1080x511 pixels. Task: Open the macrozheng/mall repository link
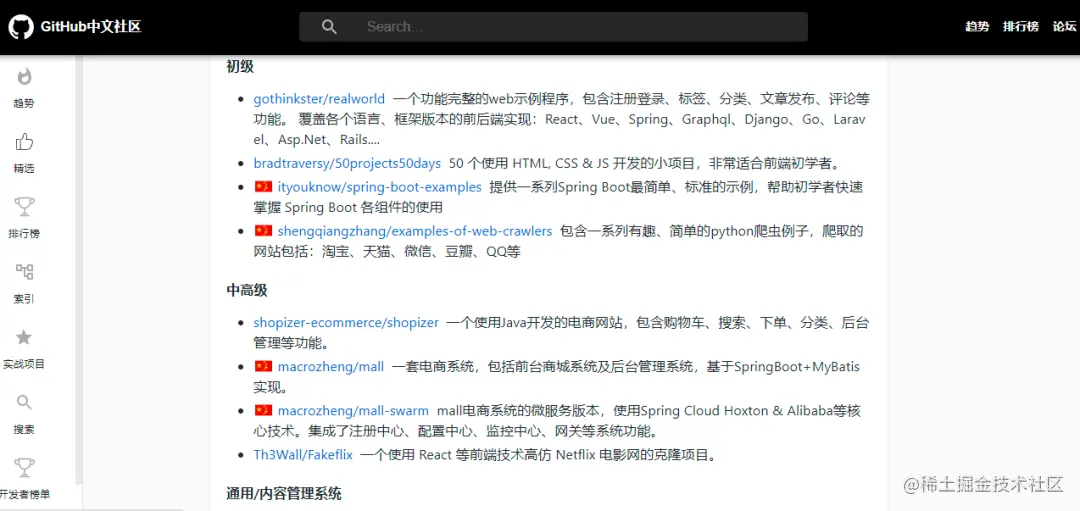pyautogui.click(x=331, y=367)
